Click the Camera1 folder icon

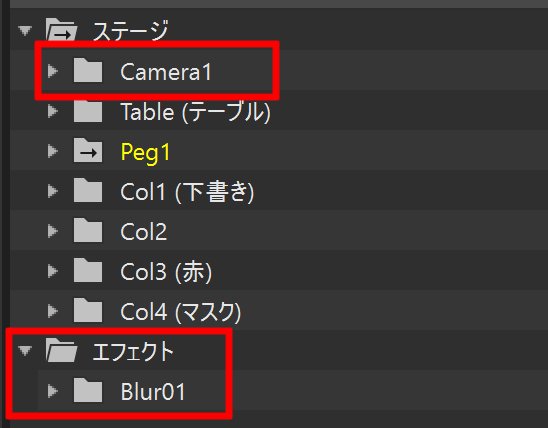pyautogui.click(x=88, y=70)
